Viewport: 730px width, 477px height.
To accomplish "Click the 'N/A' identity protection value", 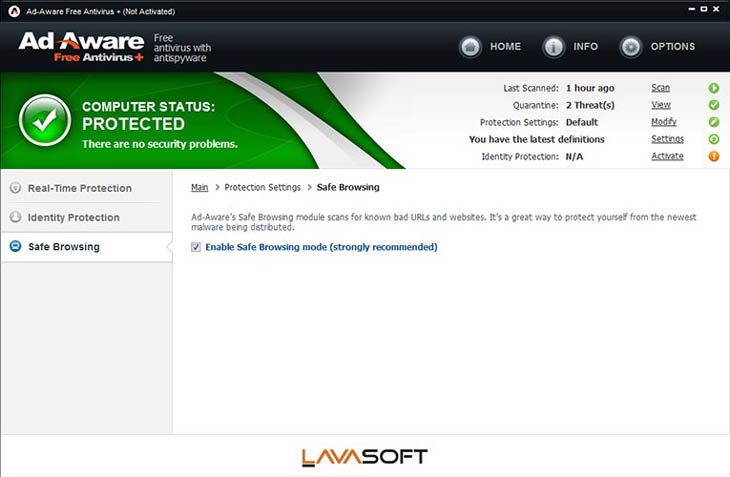I will [x=575, y=156].
